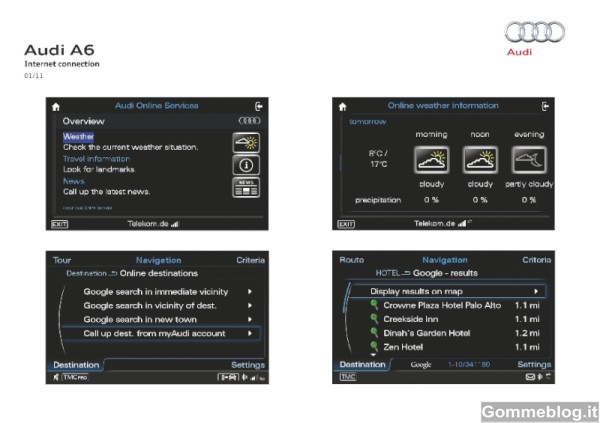
Task: Select Display results on map
Action: click(447, 291)
